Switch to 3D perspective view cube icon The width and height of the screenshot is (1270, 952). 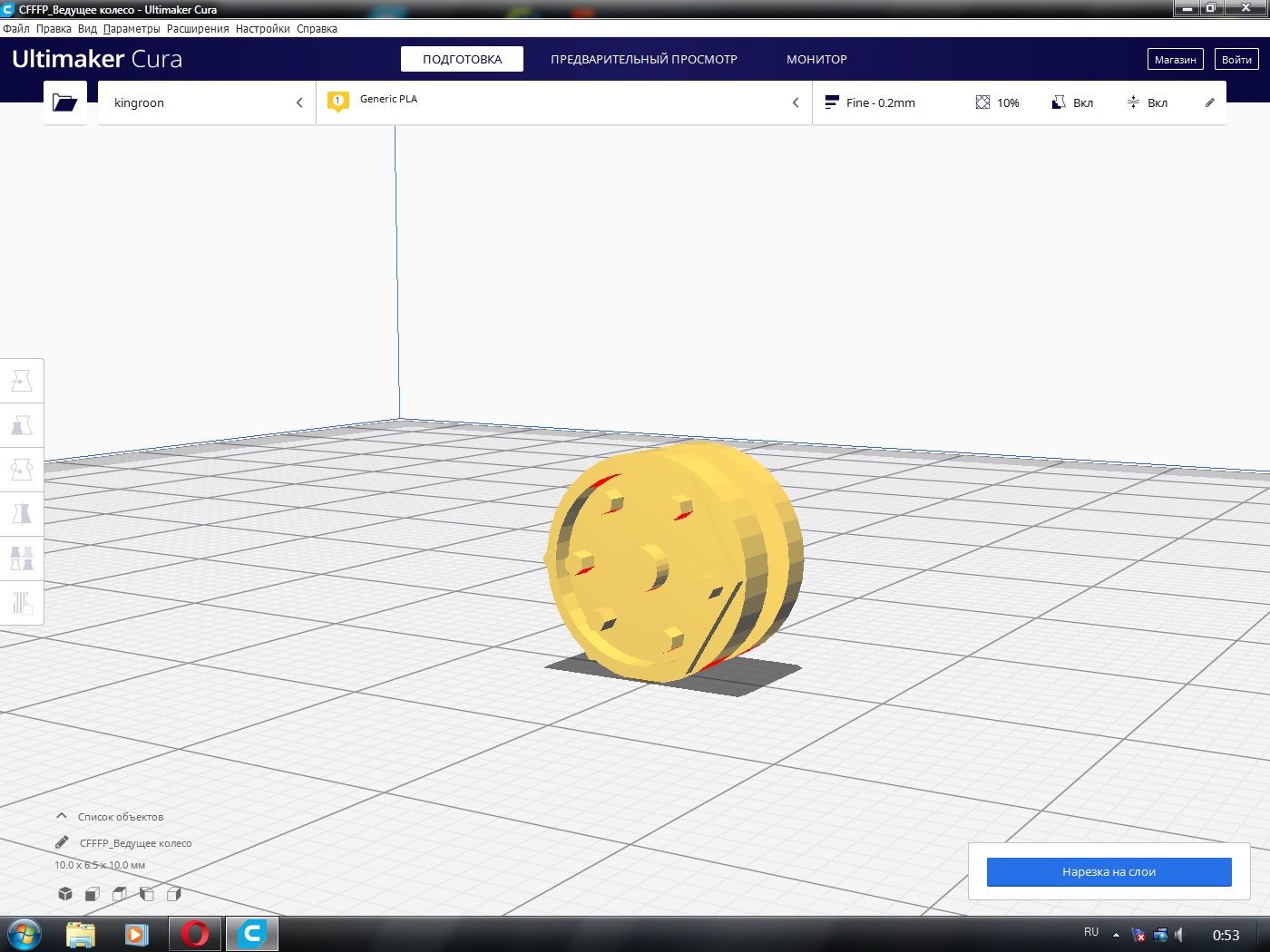[65, 894]
